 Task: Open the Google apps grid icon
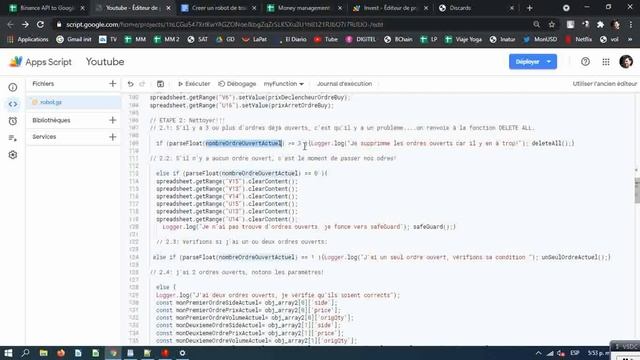[x=606, y=62]
